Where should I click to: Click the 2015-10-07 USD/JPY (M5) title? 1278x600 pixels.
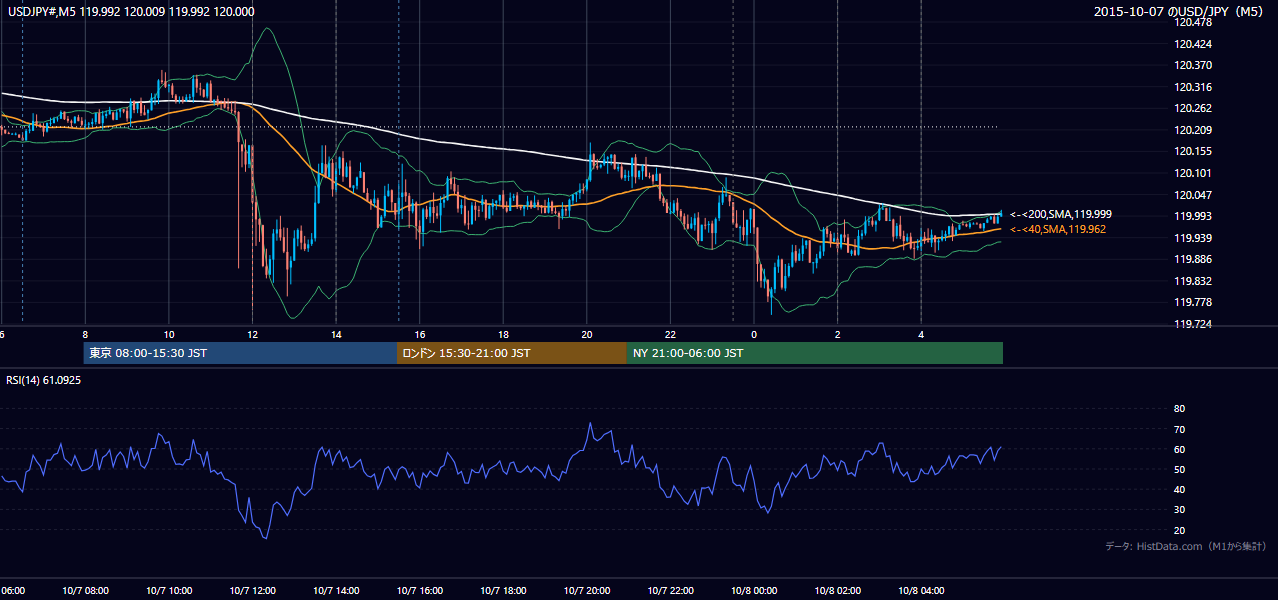click(1180, 12)
